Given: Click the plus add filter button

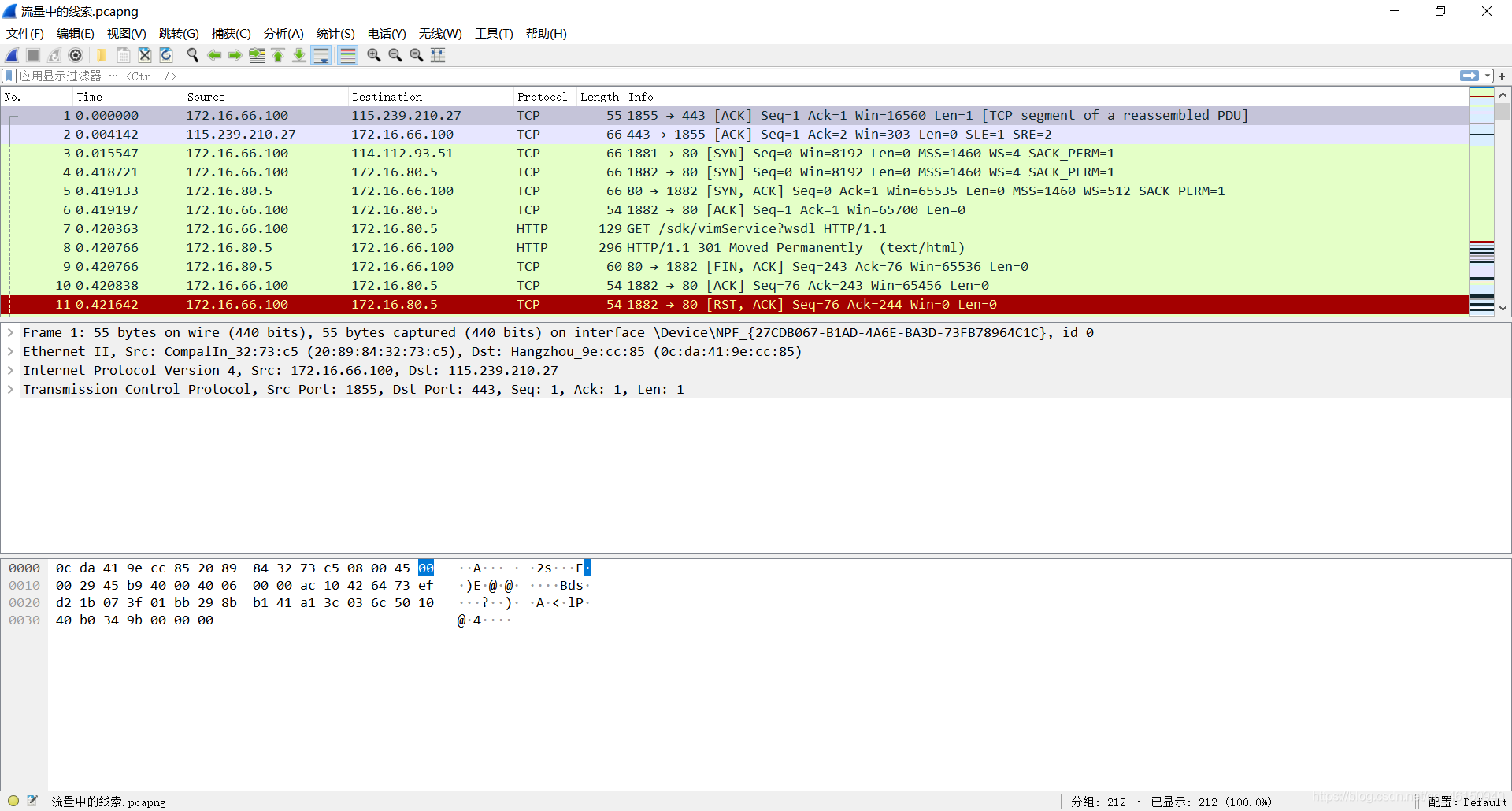Looking at the screenshot, I should (1502, 76).
